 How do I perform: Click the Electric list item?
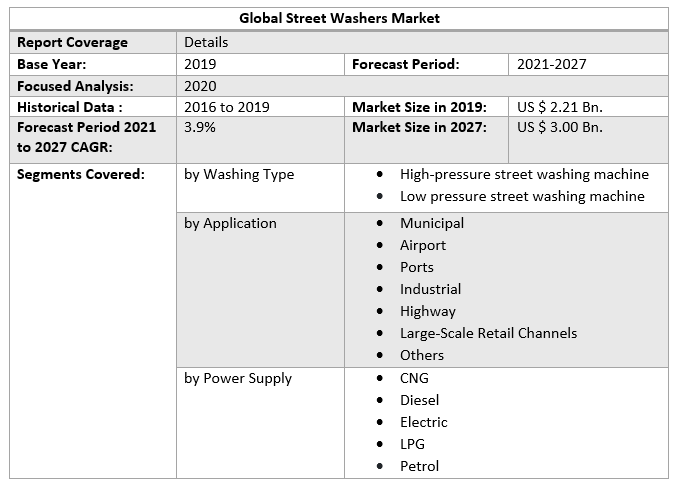click(x=424, y=422)
